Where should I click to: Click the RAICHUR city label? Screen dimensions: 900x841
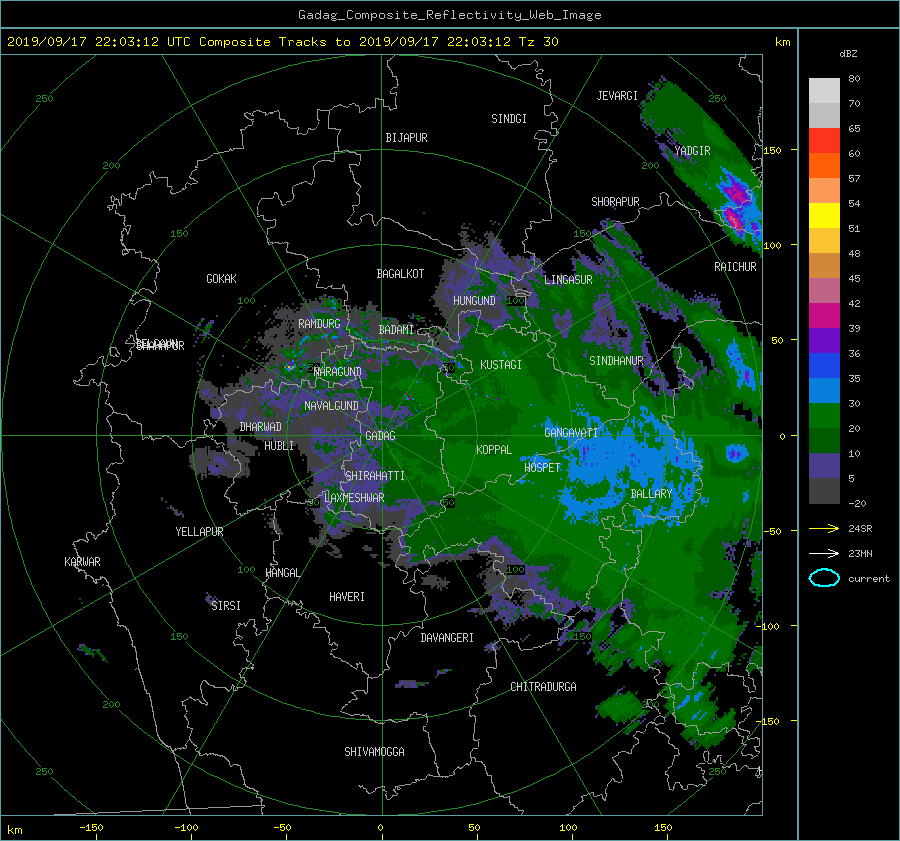(735, 267)
